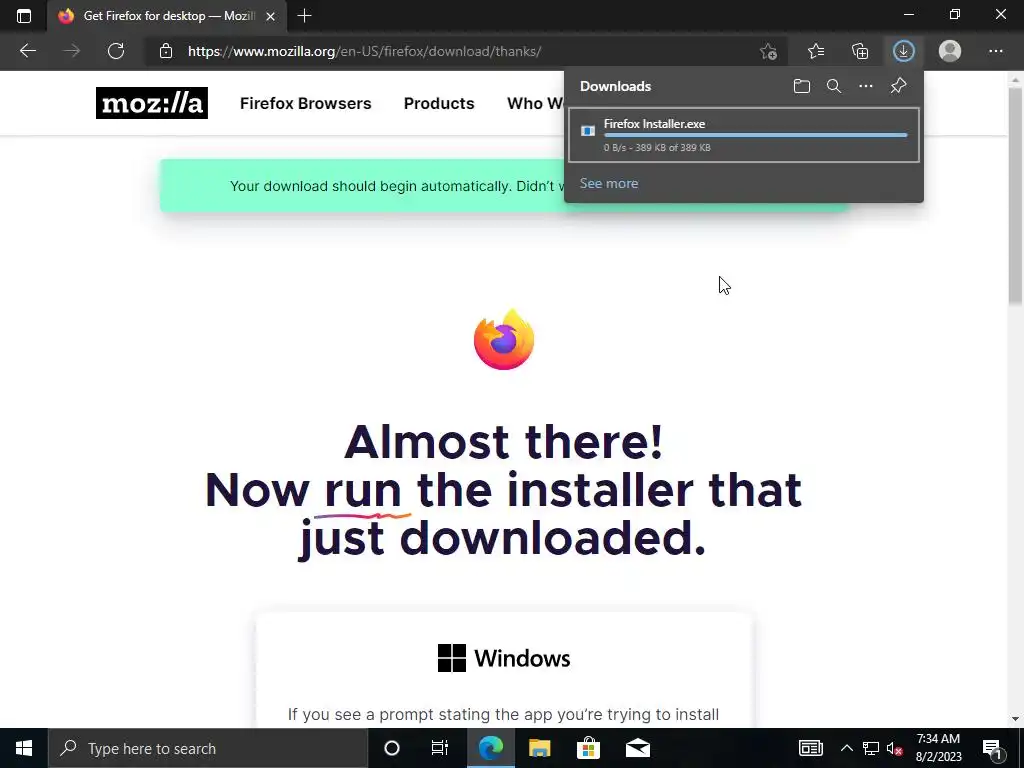This screenshot has width=1024, height=768.
Task: Open the Action Center notifications
Action: click(x=991, y=748)
